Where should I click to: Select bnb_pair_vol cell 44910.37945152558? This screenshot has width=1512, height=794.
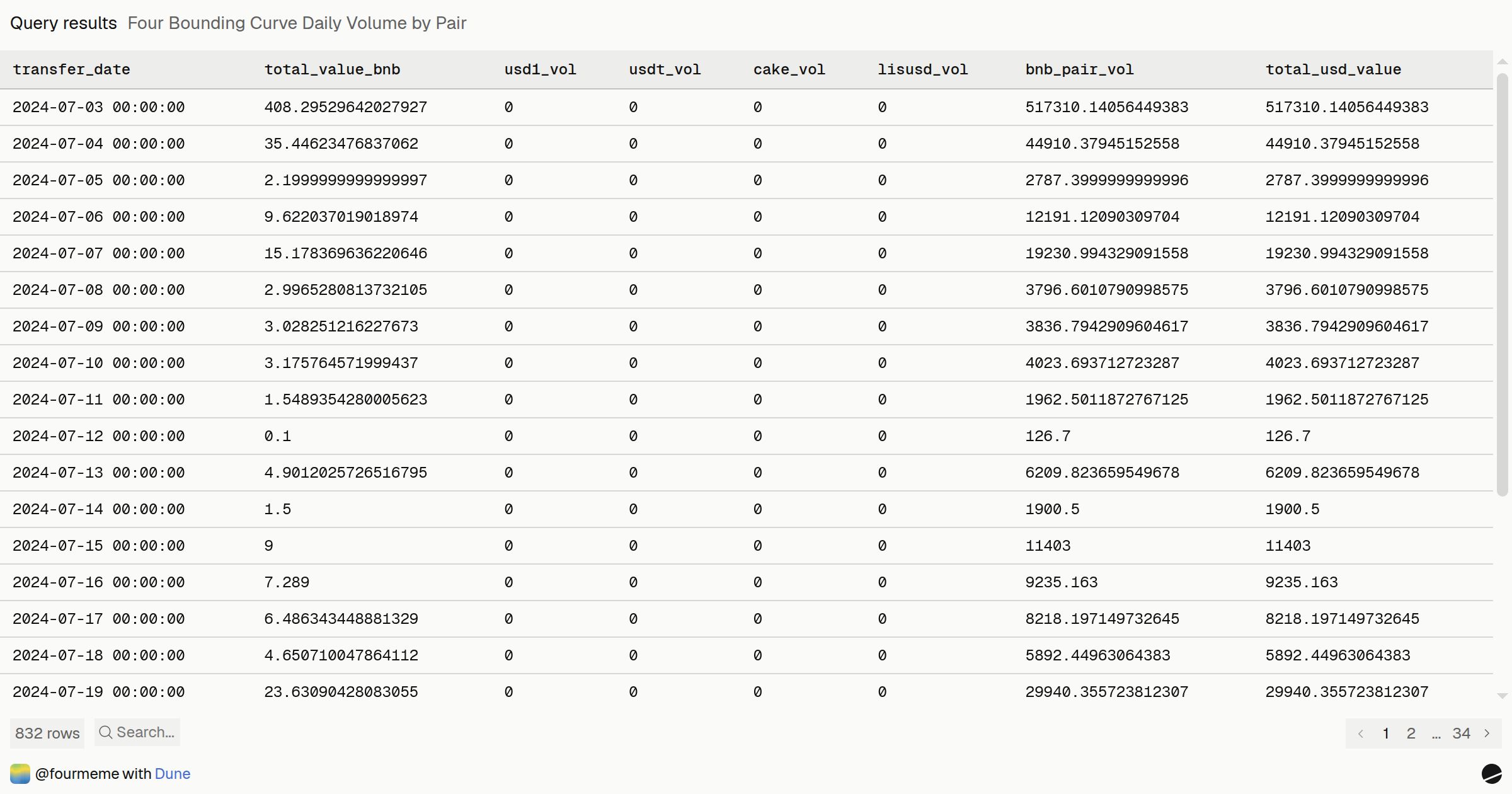click(x=1102, y=144)
